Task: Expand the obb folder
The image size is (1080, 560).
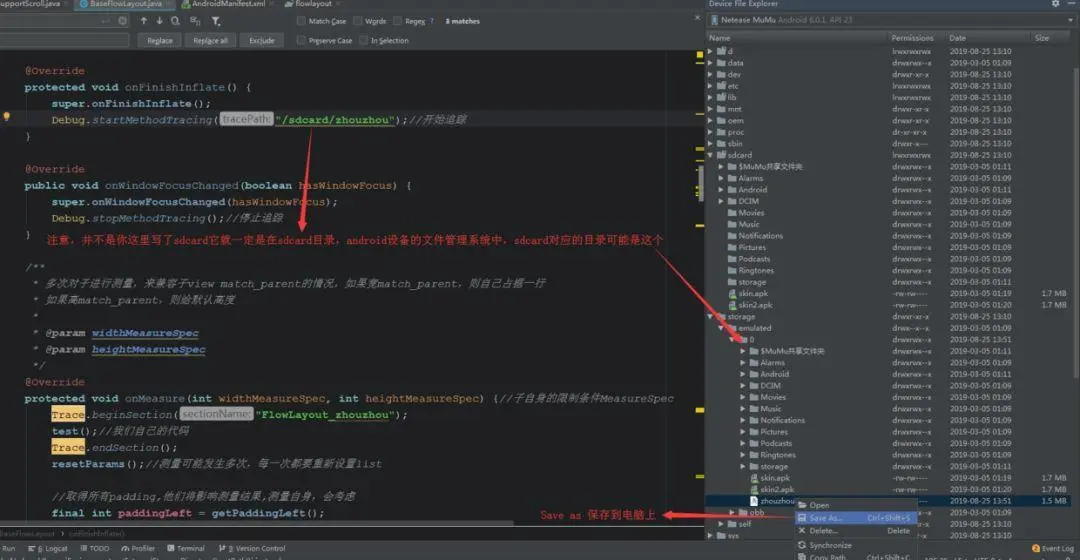Action: (732, 512)
